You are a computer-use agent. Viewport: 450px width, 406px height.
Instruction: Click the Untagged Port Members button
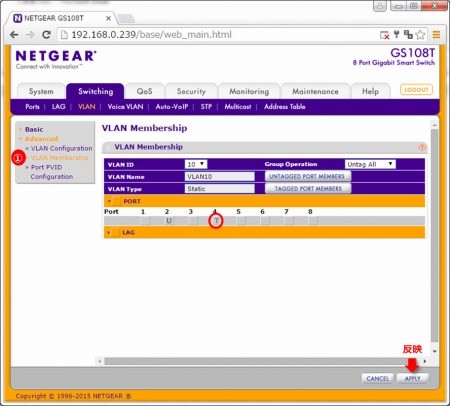tap(307, 176)
